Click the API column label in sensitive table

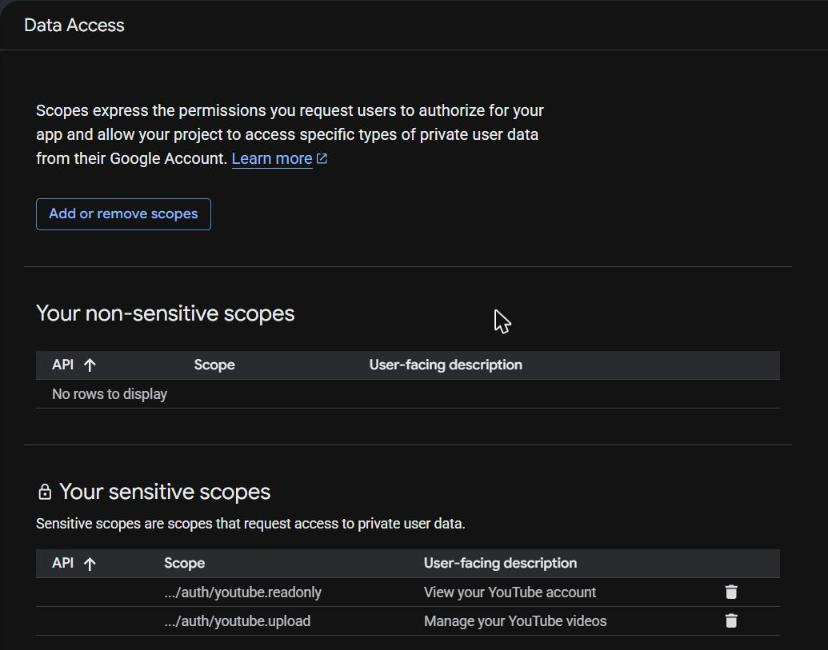click(63, 563)
